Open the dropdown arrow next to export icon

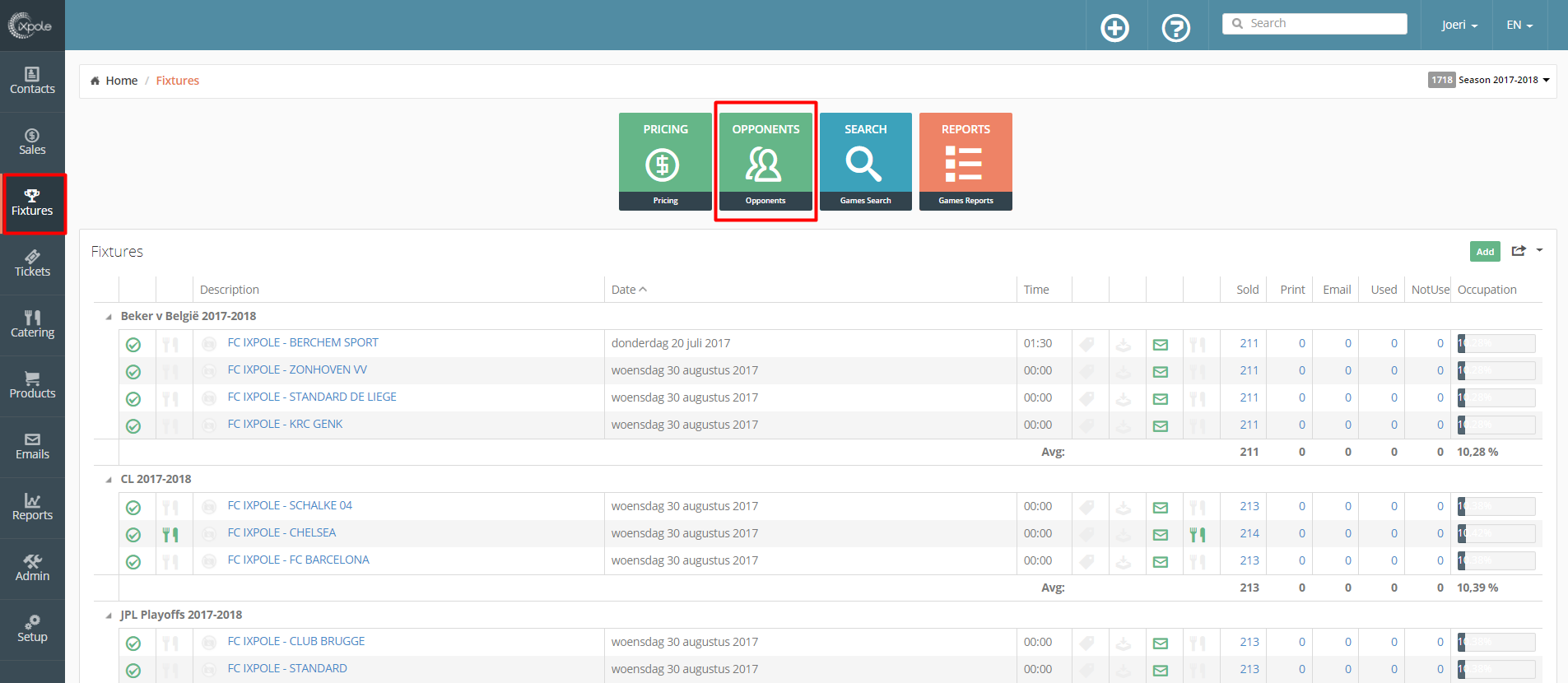pos(1539,250)
